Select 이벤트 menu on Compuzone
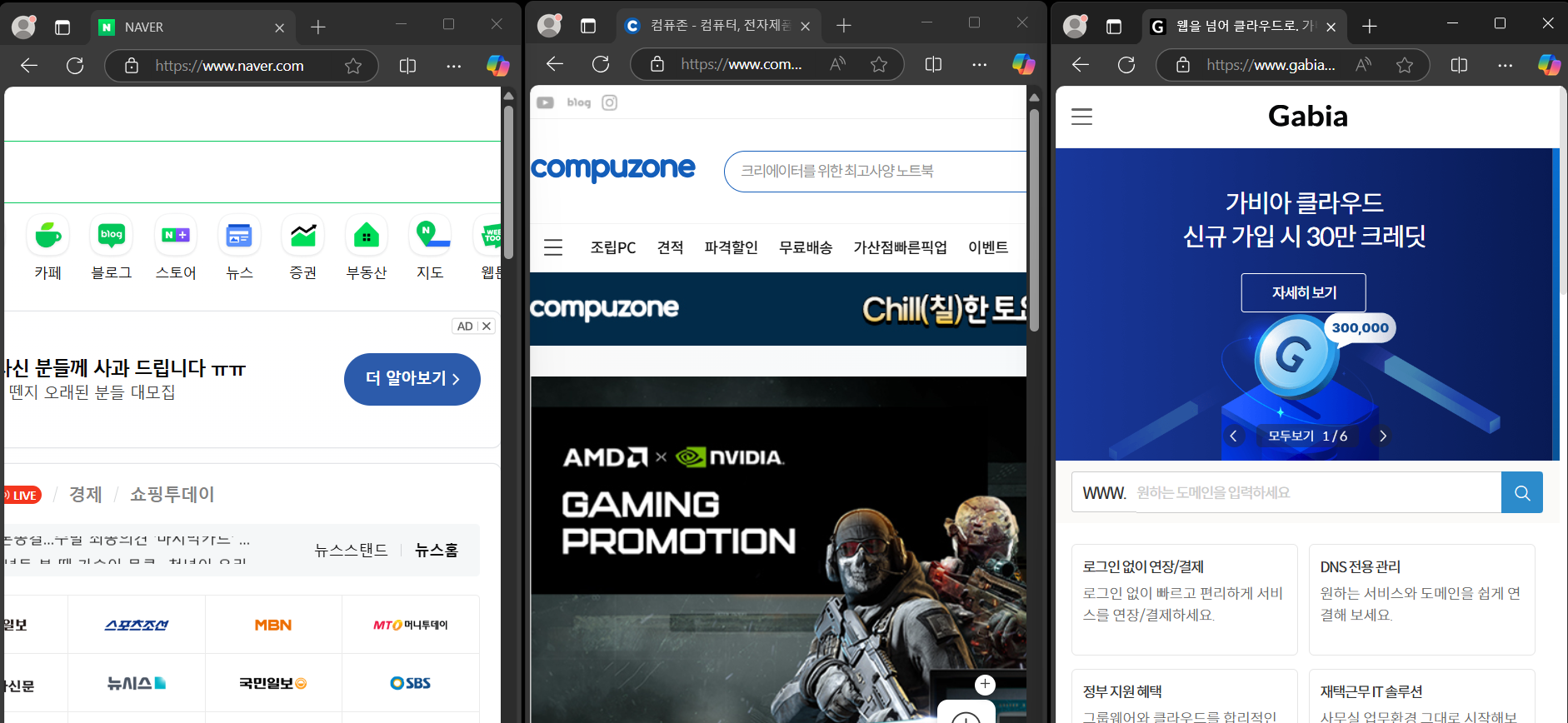This screenshot has width=1568, height=723. click(x=988, y=247)
